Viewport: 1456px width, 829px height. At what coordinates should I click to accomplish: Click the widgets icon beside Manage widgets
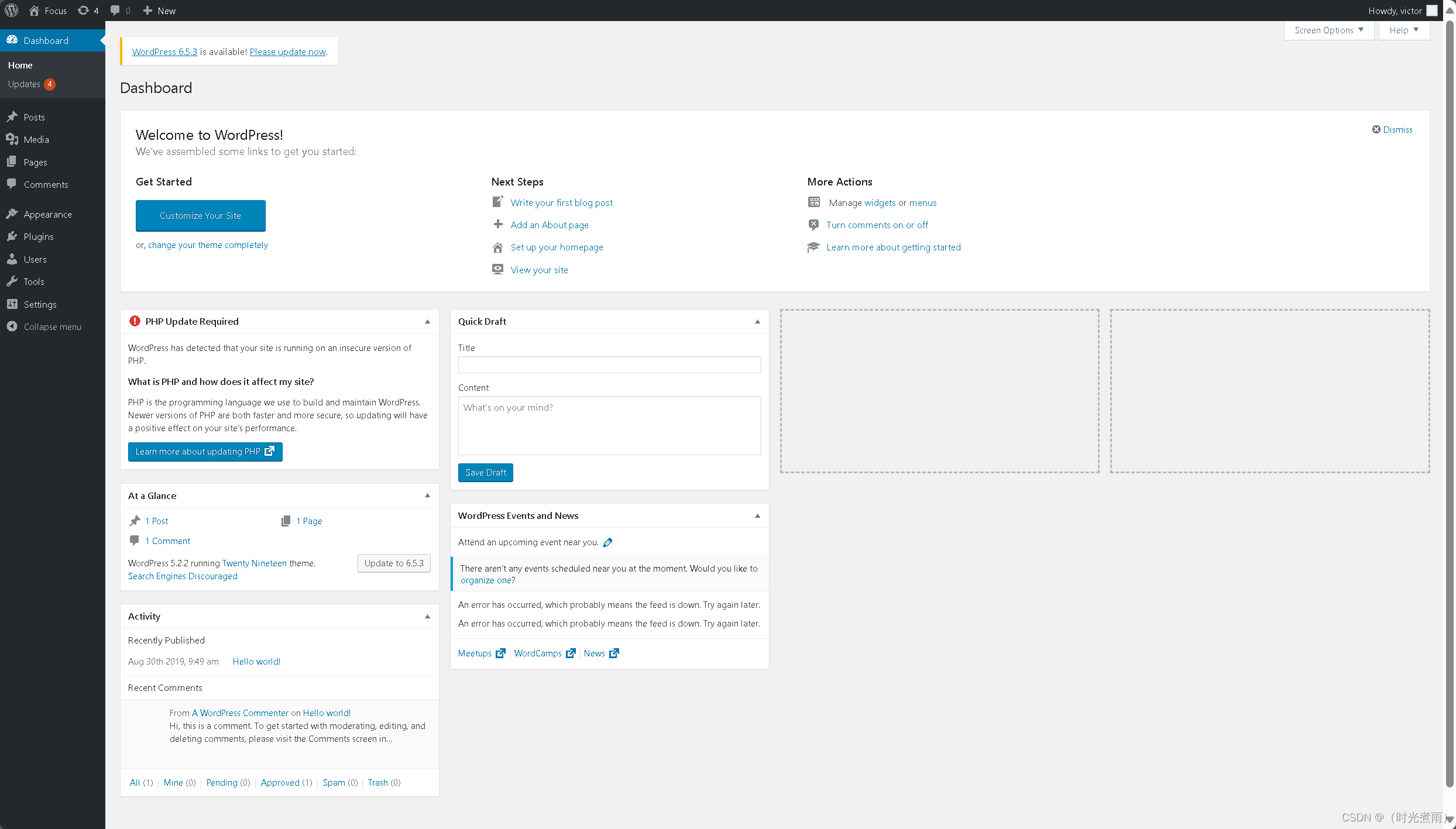pyautogui.click(x=814, y=202)
